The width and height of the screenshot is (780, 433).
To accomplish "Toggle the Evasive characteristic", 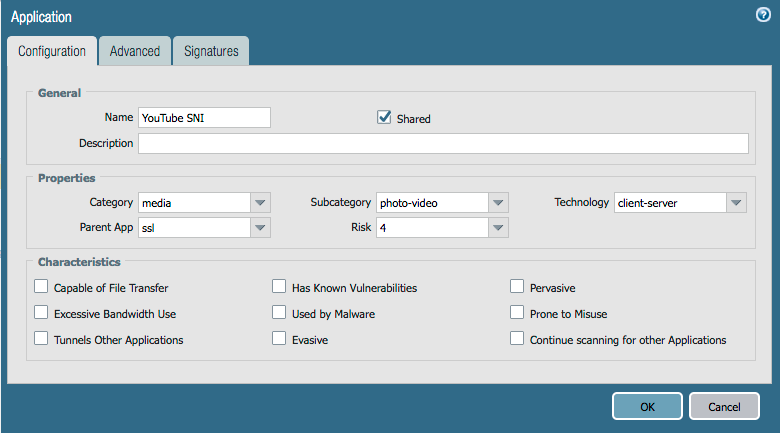I will pos(279,339).
